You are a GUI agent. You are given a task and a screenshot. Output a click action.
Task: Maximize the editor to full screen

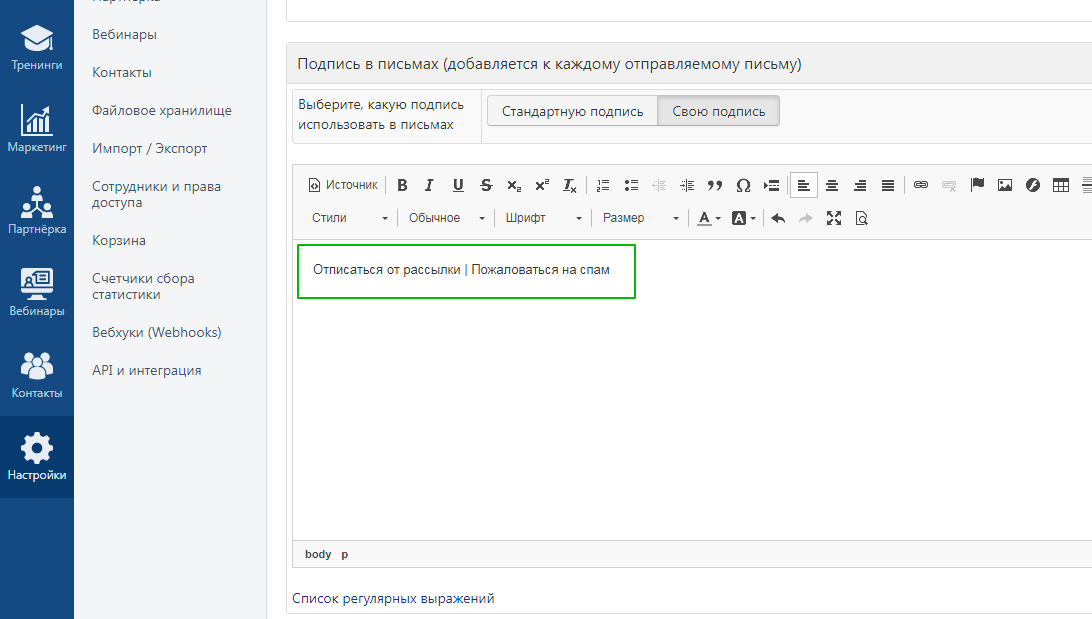pos(834,218)
